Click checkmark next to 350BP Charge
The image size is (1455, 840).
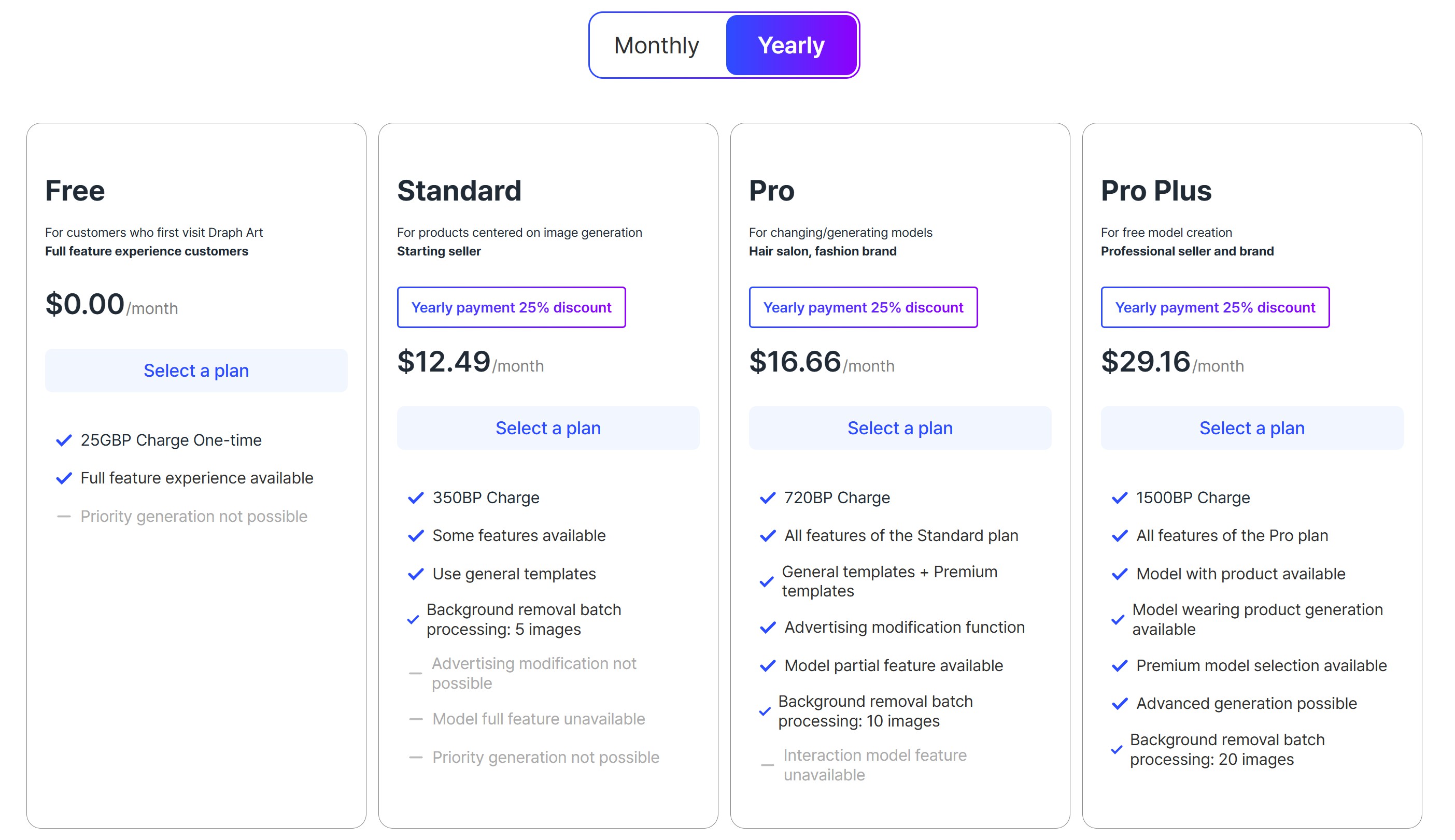416,498
